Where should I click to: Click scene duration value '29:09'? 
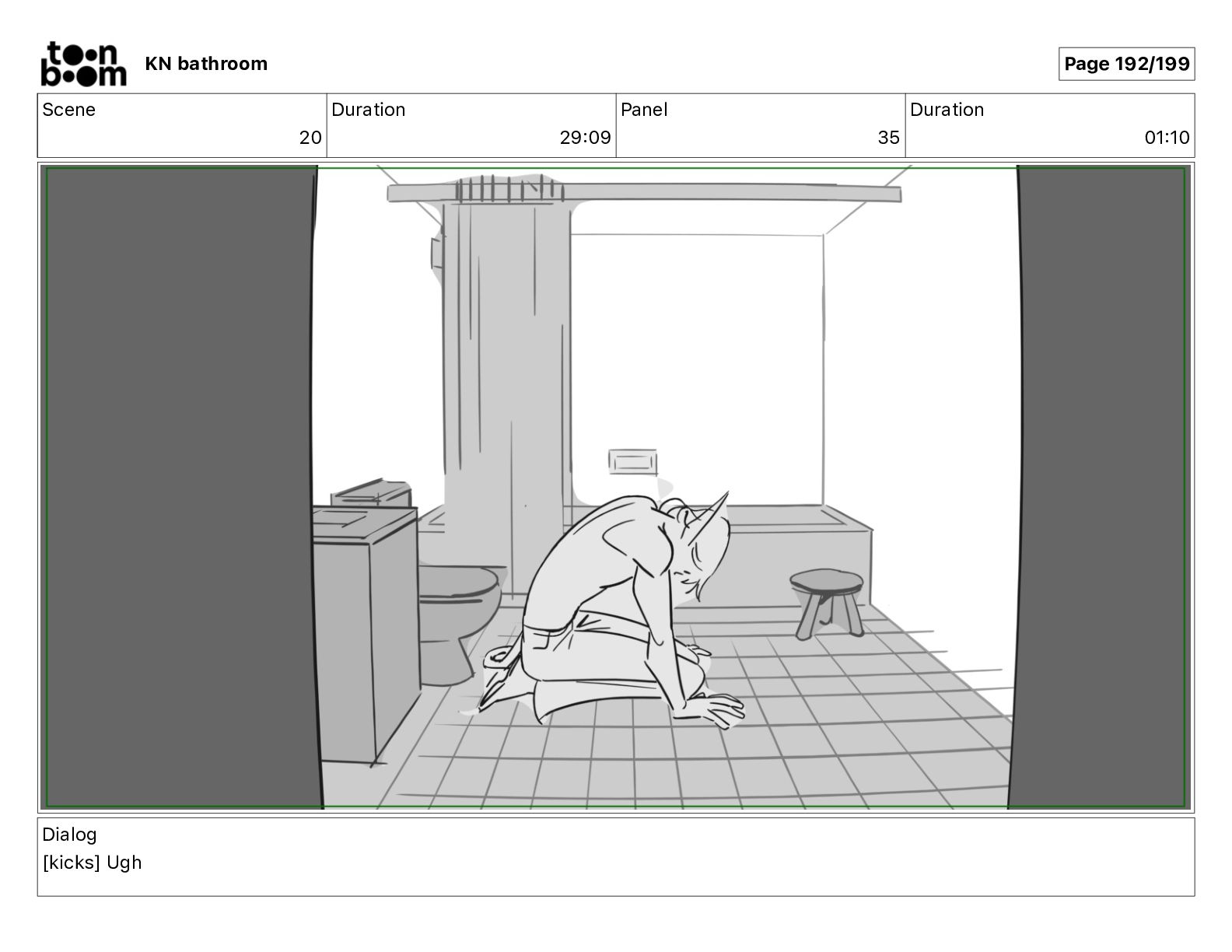click(585, 138)
